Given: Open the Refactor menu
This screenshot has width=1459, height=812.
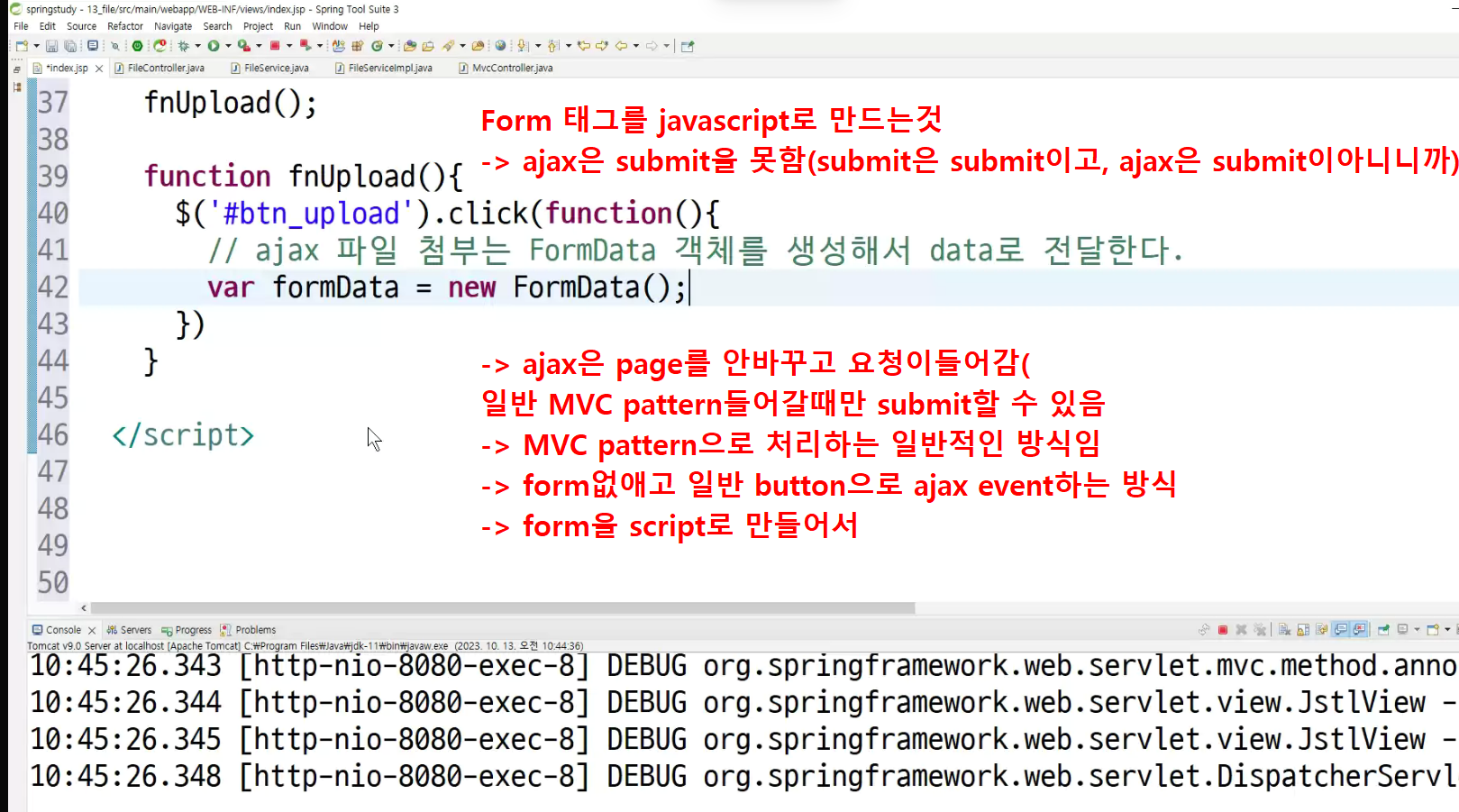Looking at the screenshot, I should [125, 26].
